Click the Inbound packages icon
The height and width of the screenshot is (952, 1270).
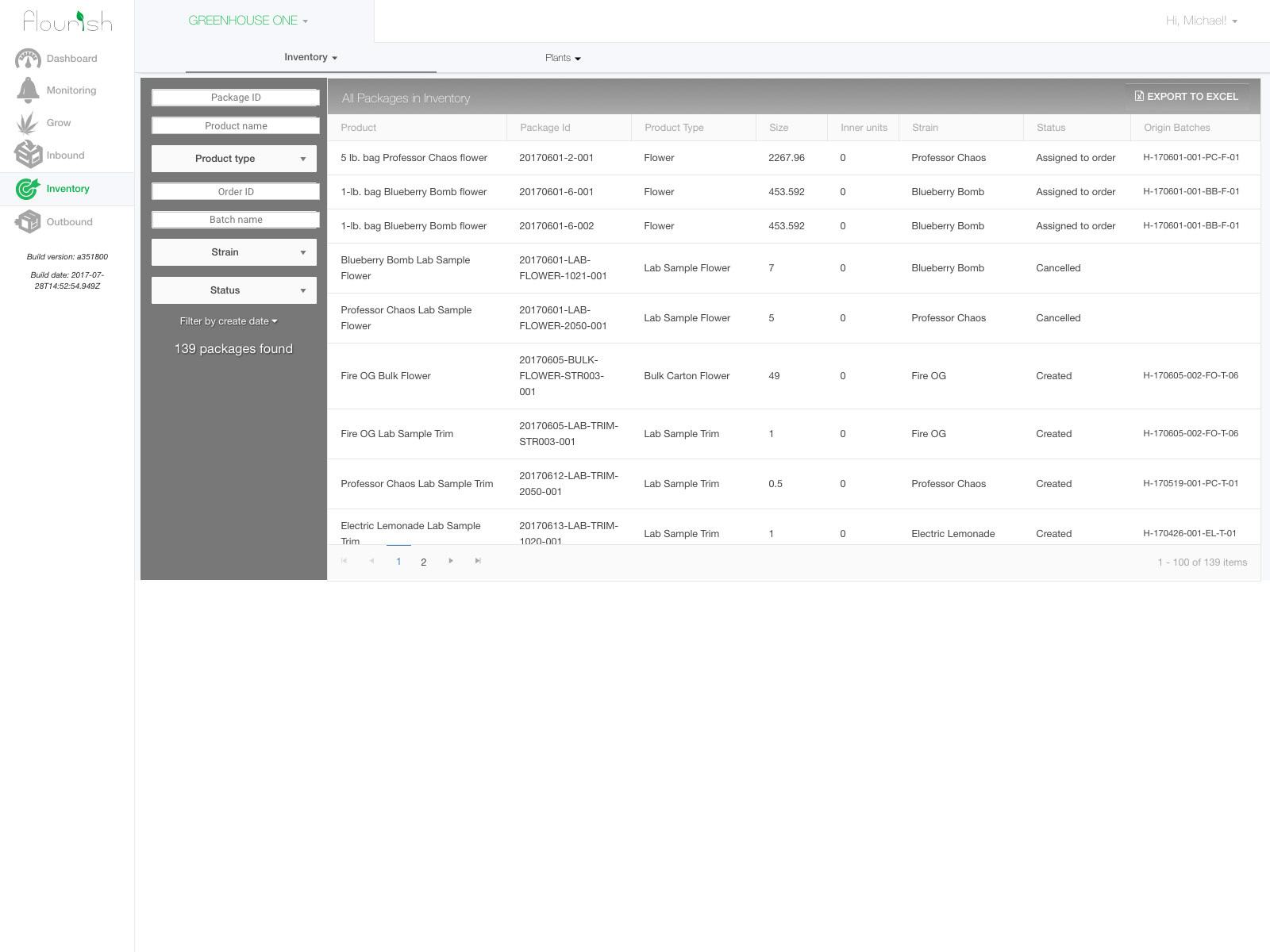pos(29,154)
